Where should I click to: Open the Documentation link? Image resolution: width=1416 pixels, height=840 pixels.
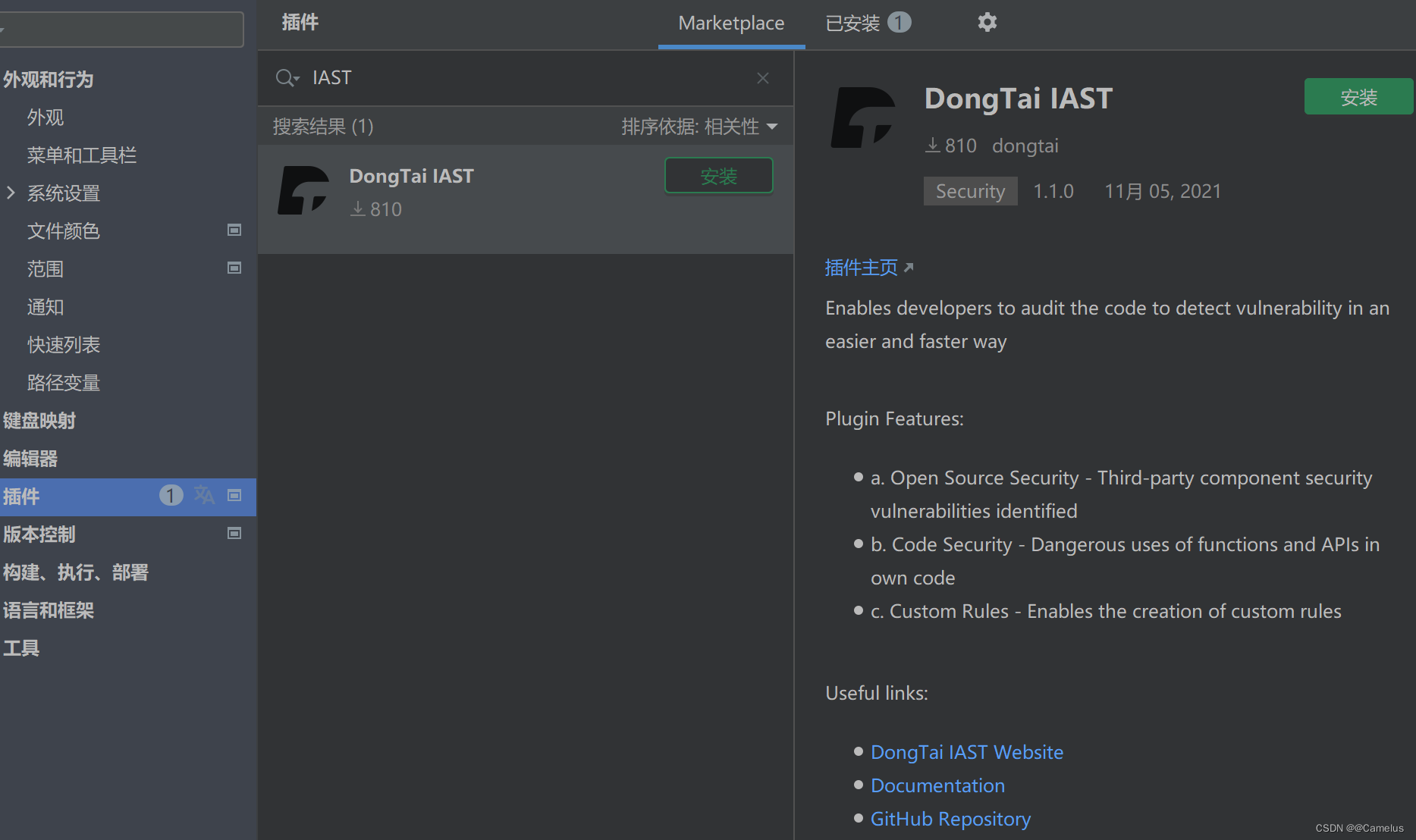[x=937, y=785]
